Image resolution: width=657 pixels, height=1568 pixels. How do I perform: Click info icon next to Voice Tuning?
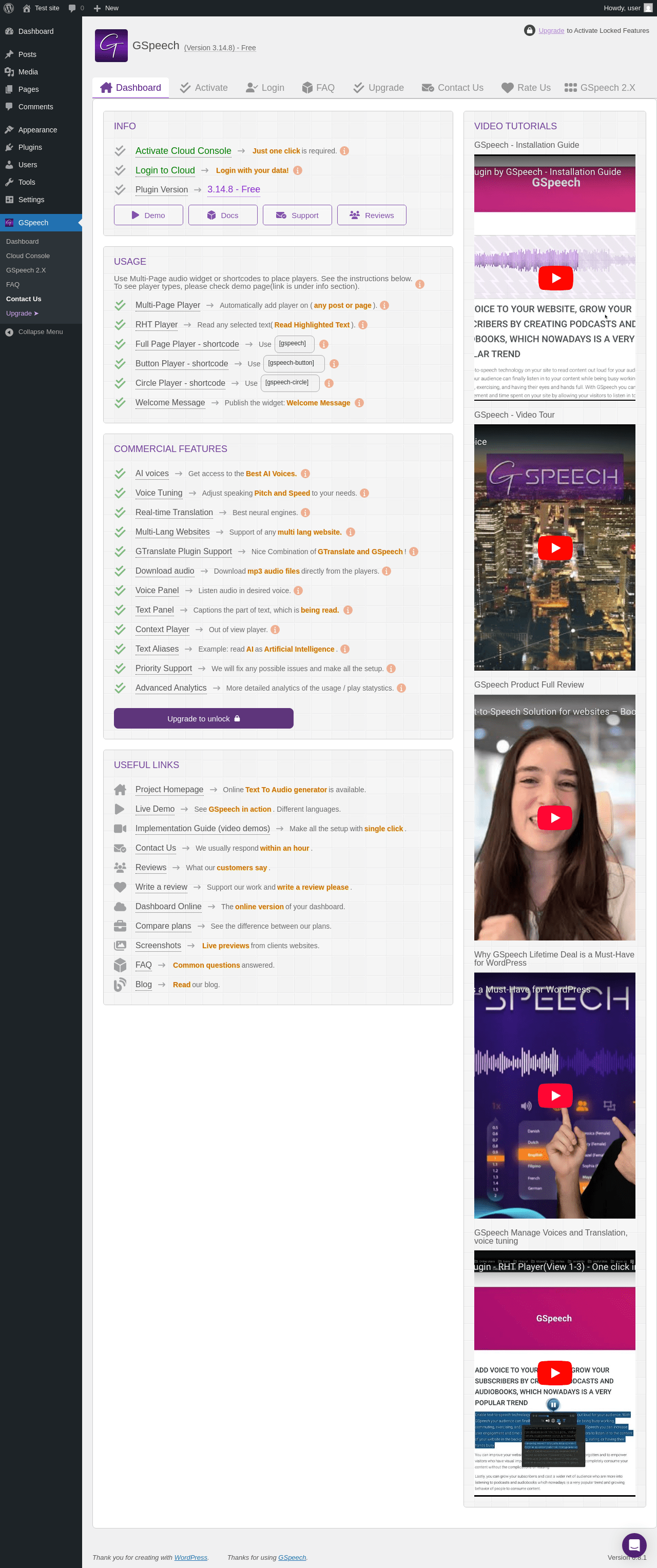point(364,493)
